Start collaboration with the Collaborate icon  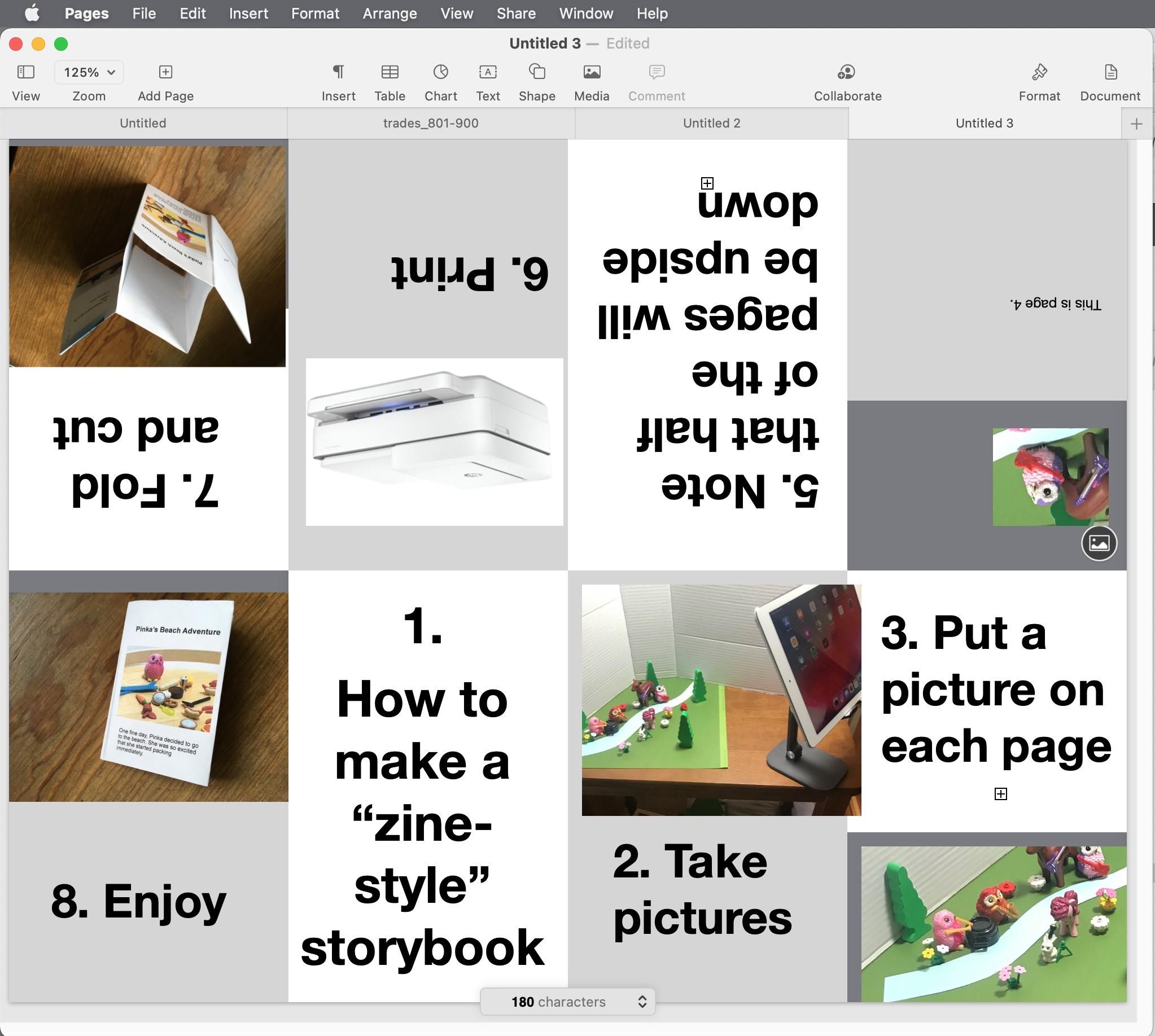click(x=846, y=80)
